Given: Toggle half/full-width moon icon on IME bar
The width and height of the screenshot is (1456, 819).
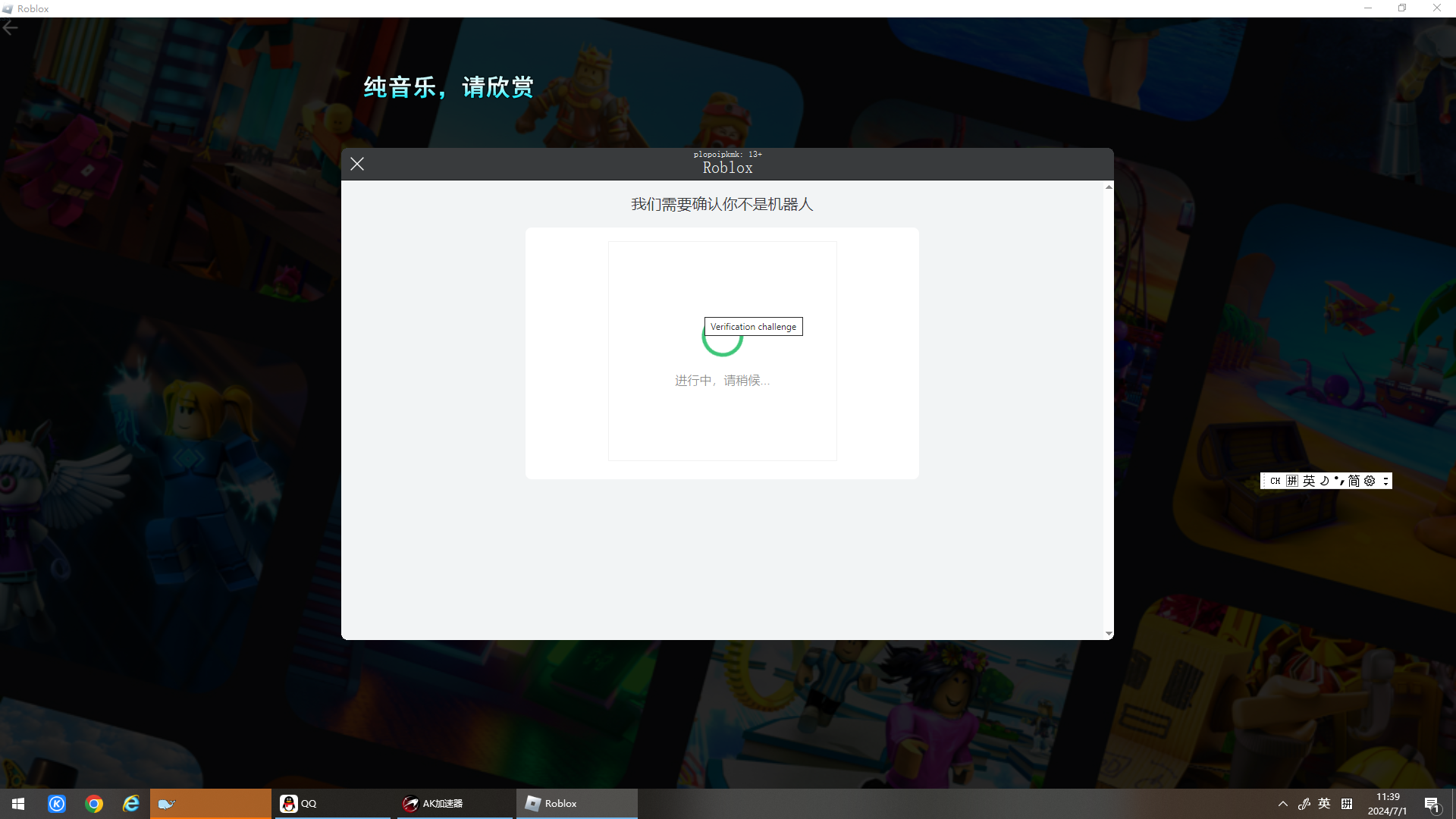Looking at the screenshot, I should click(1325, 481).
